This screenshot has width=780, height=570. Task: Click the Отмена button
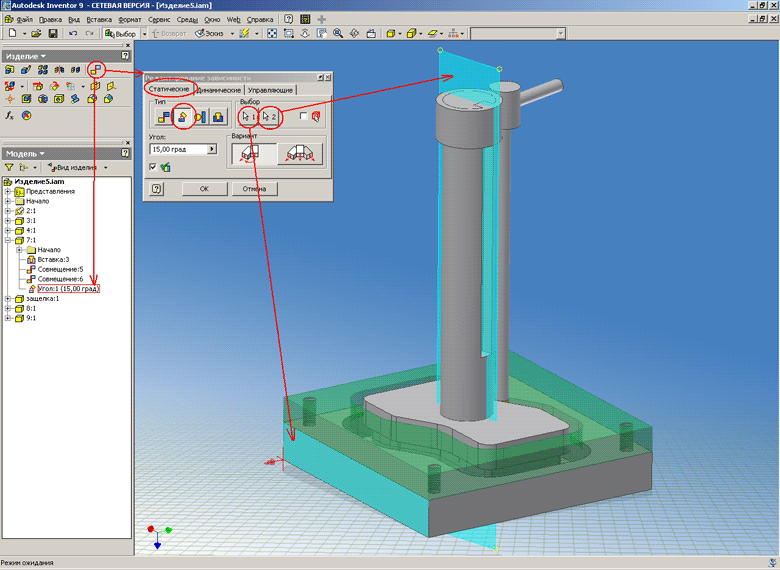point(254,189)
